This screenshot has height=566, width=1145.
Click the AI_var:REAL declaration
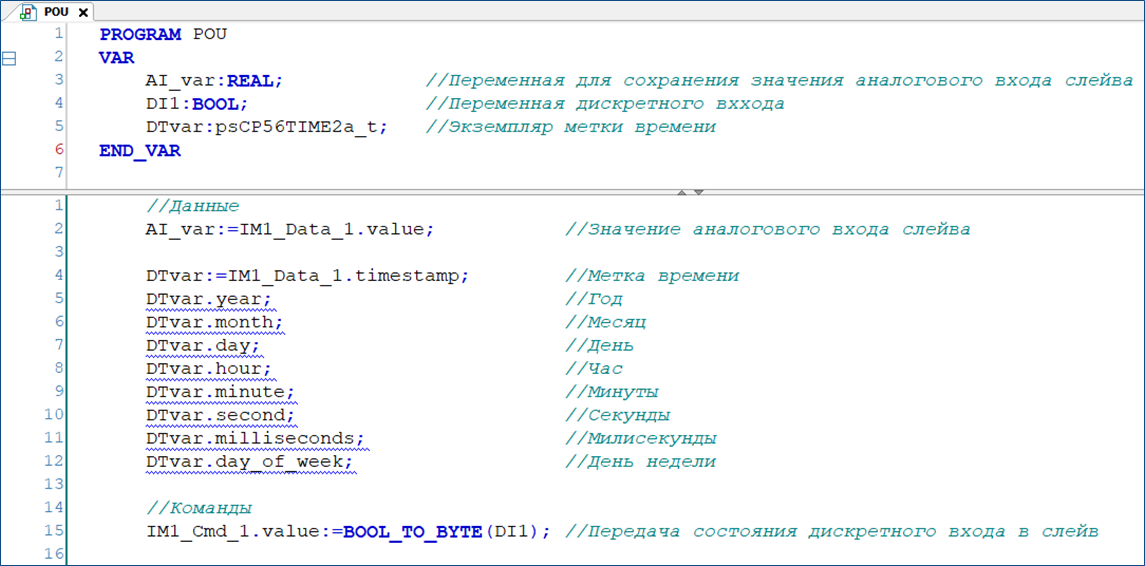[214, 81]
